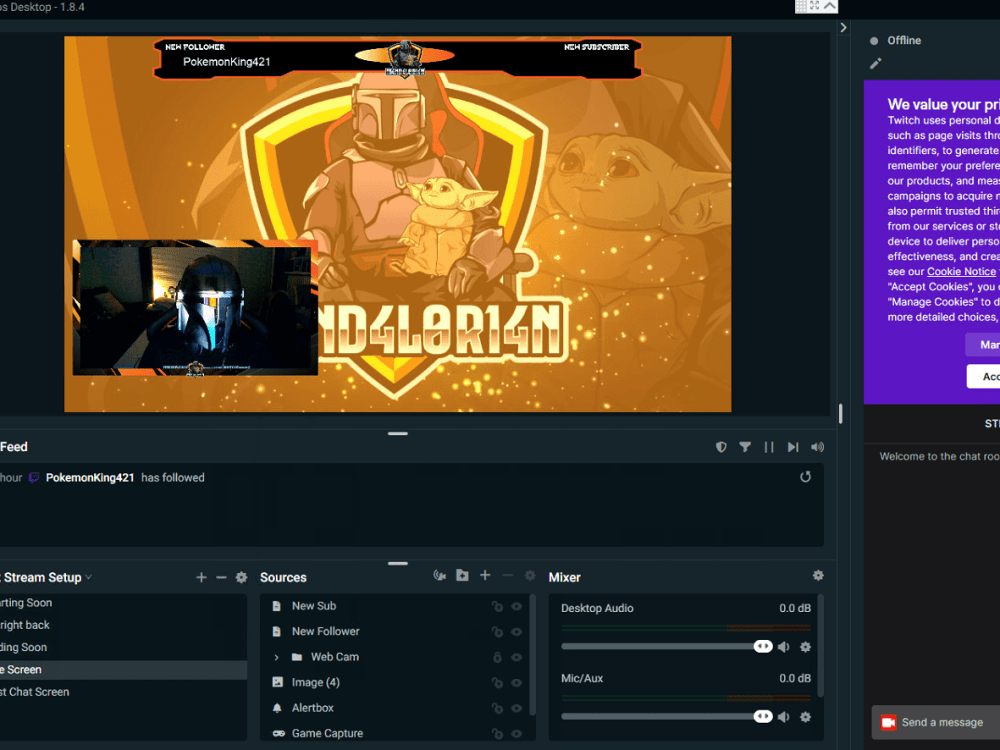Image resolution: width=1000 pixels, height=750 pixels.
Task: Hide the Web Cam folder
Action: coord(517,658)
